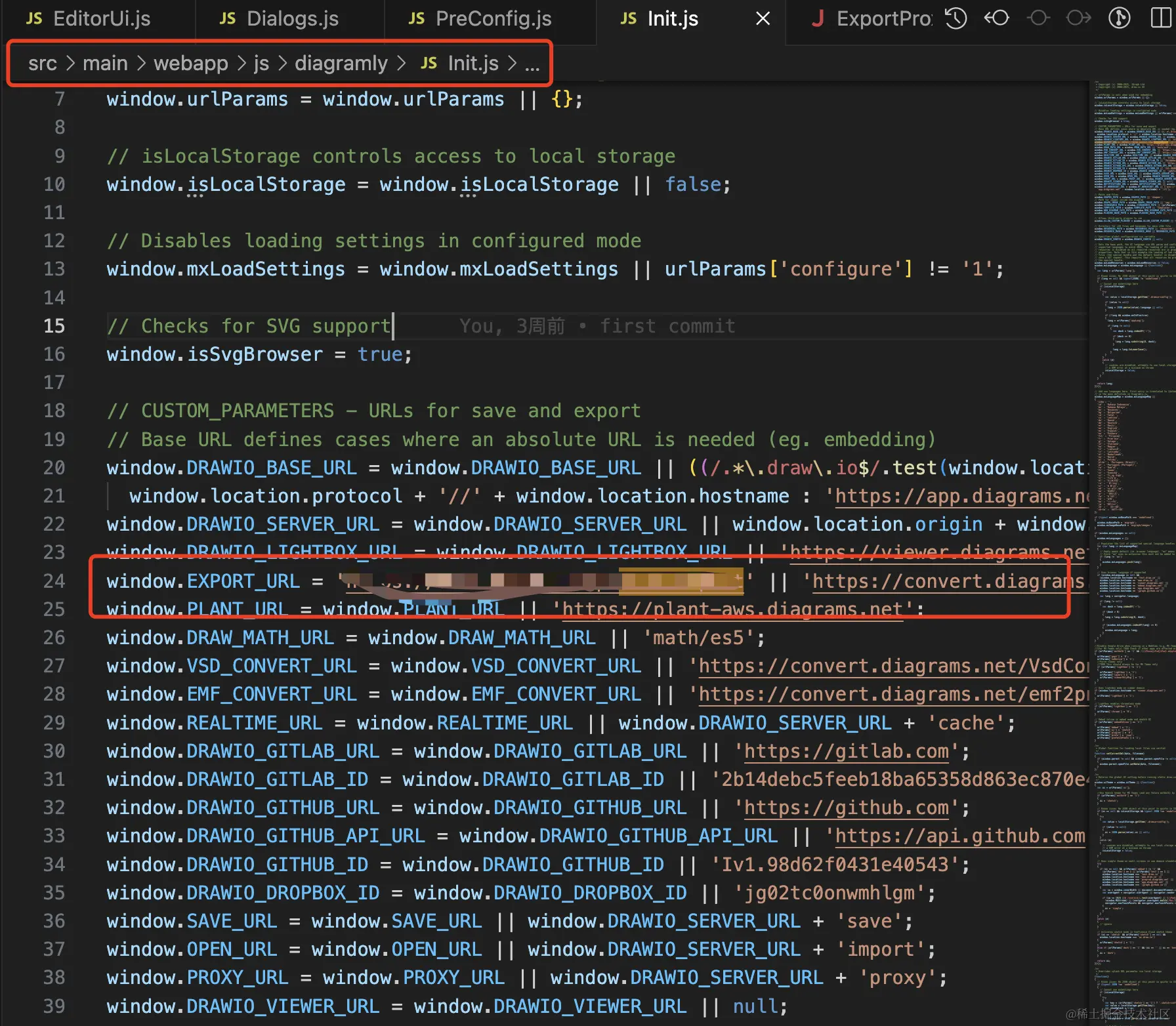Click the GitLab ID string '2b14debc5feeb18ba65358d863ec870e'
Screen dimensions: 1176x1026
(x=900, y=779)
